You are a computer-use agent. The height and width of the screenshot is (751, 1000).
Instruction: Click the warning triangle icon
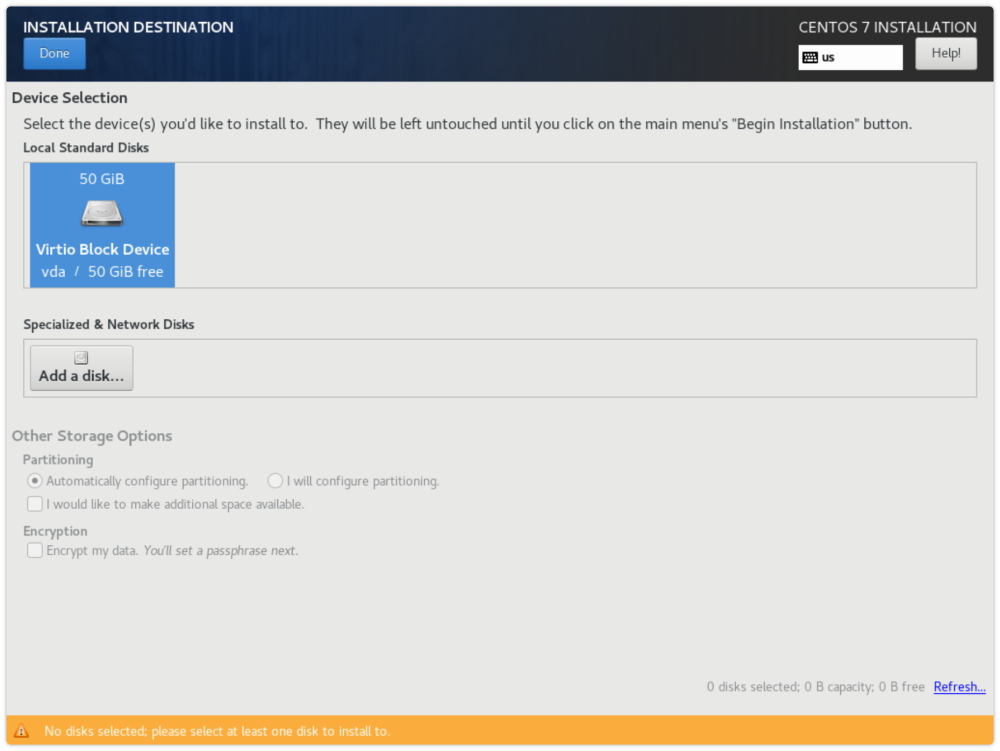[x=21, y=731]
